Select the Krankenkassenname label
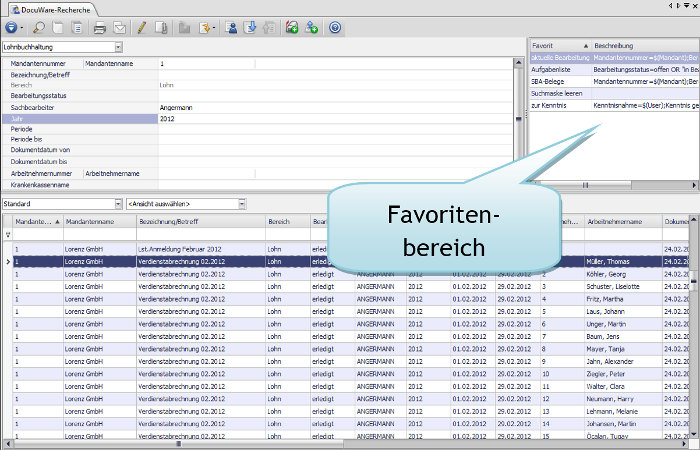This screenshot has height=450, width=700. (40, 185)
